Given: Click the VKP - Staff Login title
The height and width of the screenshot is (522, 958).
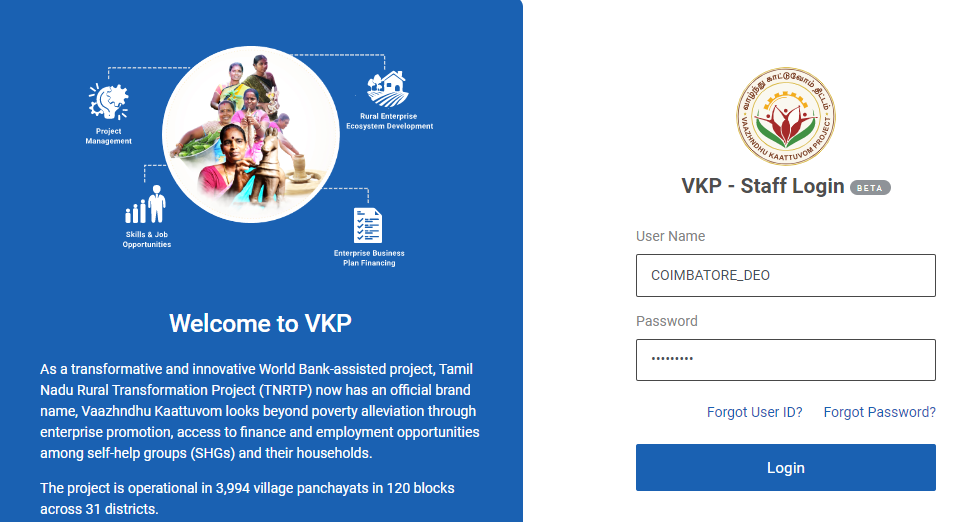Looking at the screenshot, I should (762, 187).
